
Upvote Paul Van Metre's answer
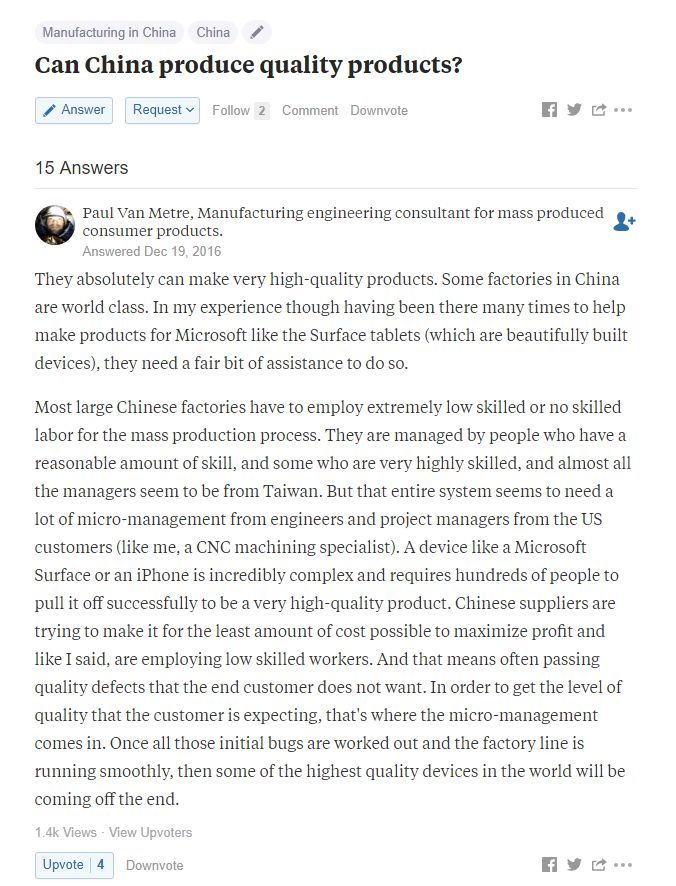(x=74, y=865)
